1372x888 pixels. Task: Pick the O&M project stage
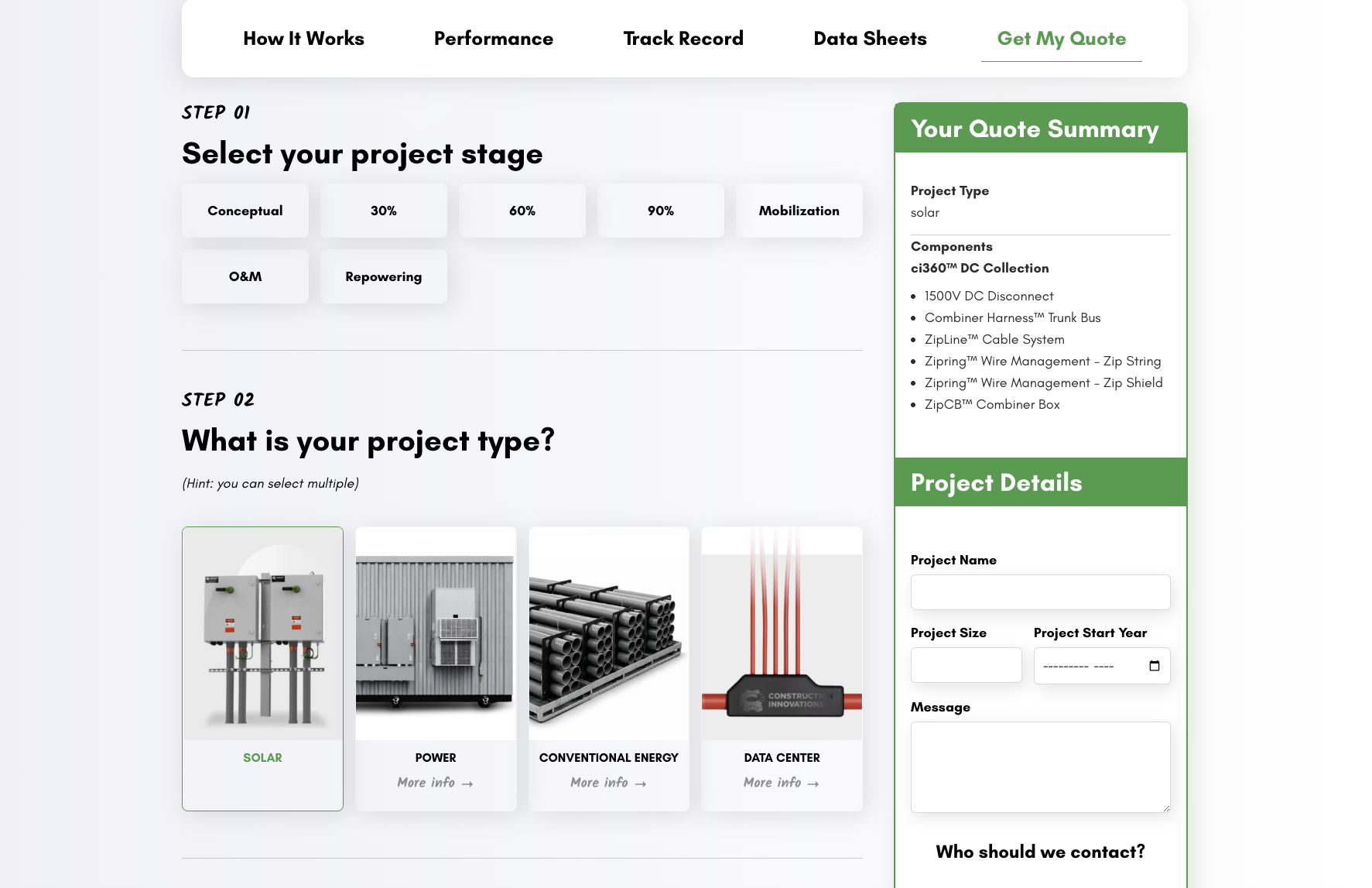[245, 276]
